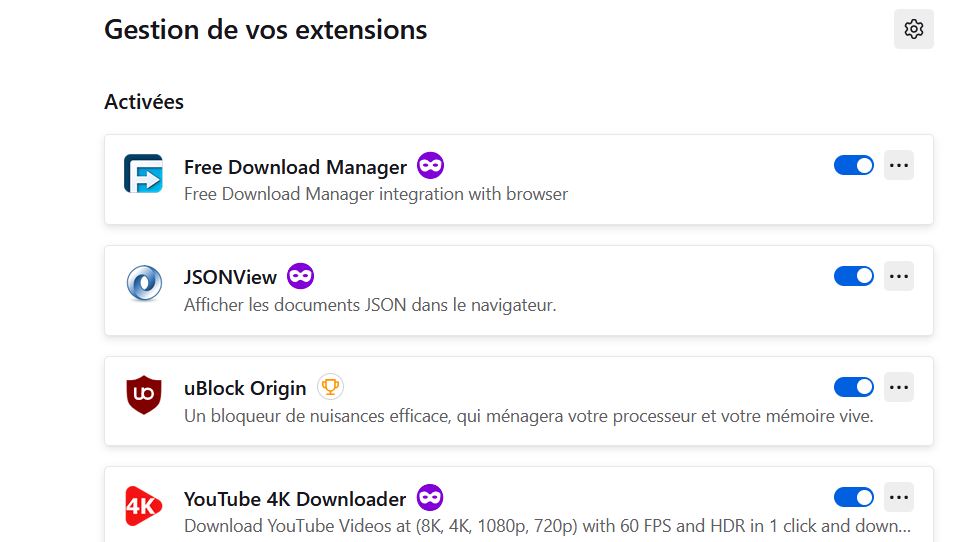Click the private browsing badge beside JSONView
Image resolution: width=978 pixels, height=542 pixels.
300,276
